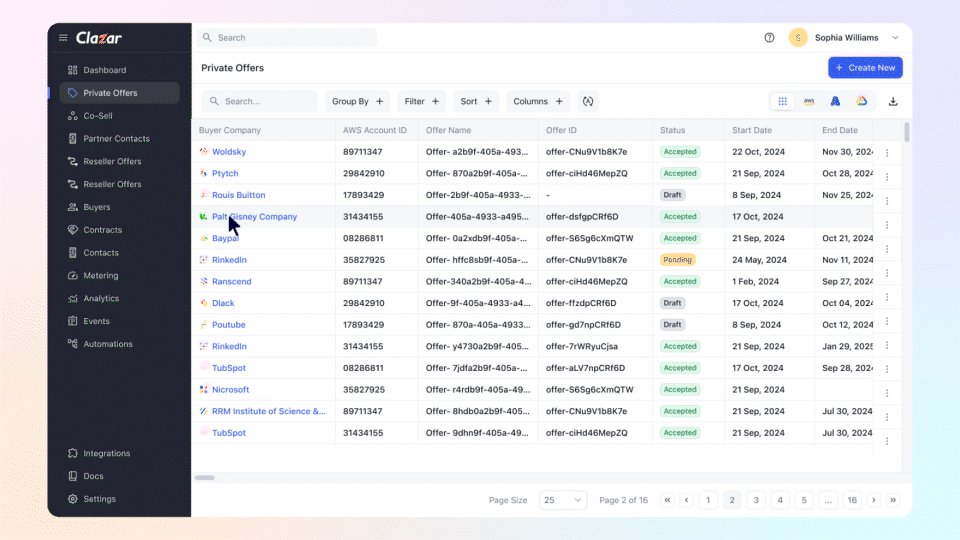
Task: Click the refresh sync icon next to Columns
Action: [588, 102]
